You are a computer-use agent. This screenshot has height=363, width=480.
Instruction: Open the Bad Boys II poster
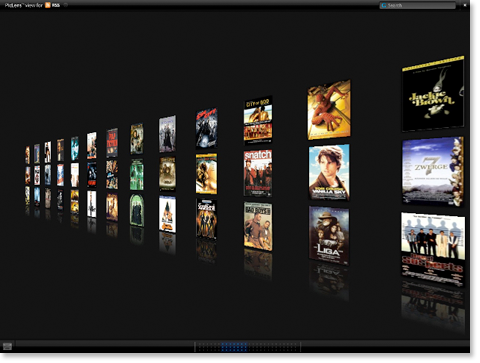pos(258,226)
